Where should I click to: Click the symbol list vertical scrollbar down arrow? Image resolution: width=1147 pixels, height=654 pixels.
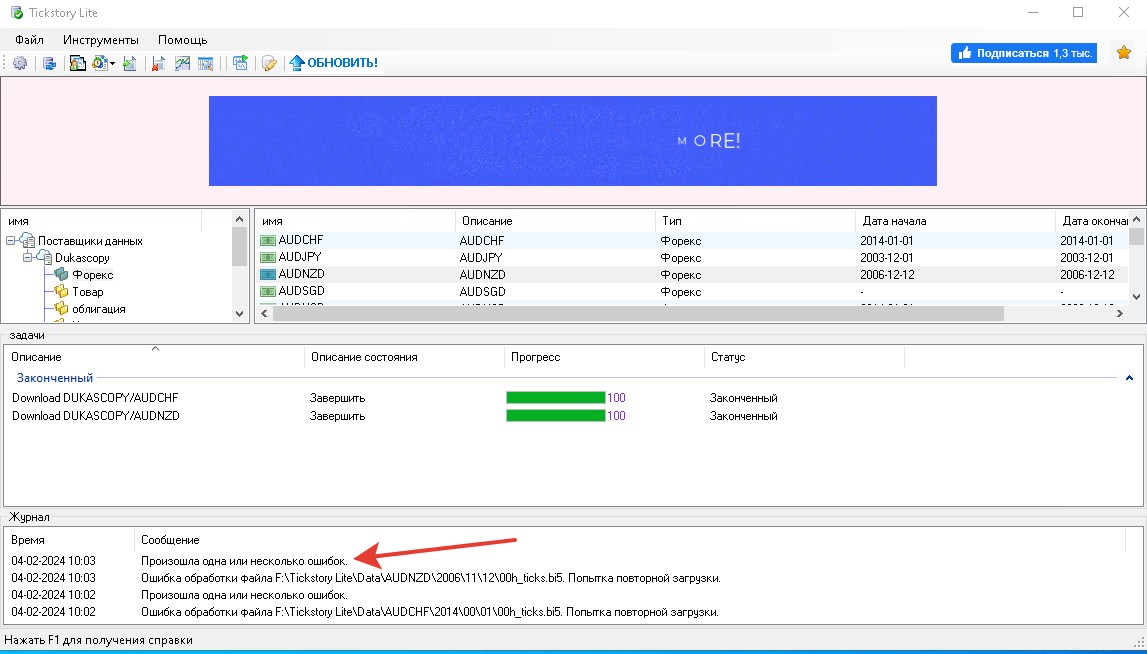[1136, 296]
